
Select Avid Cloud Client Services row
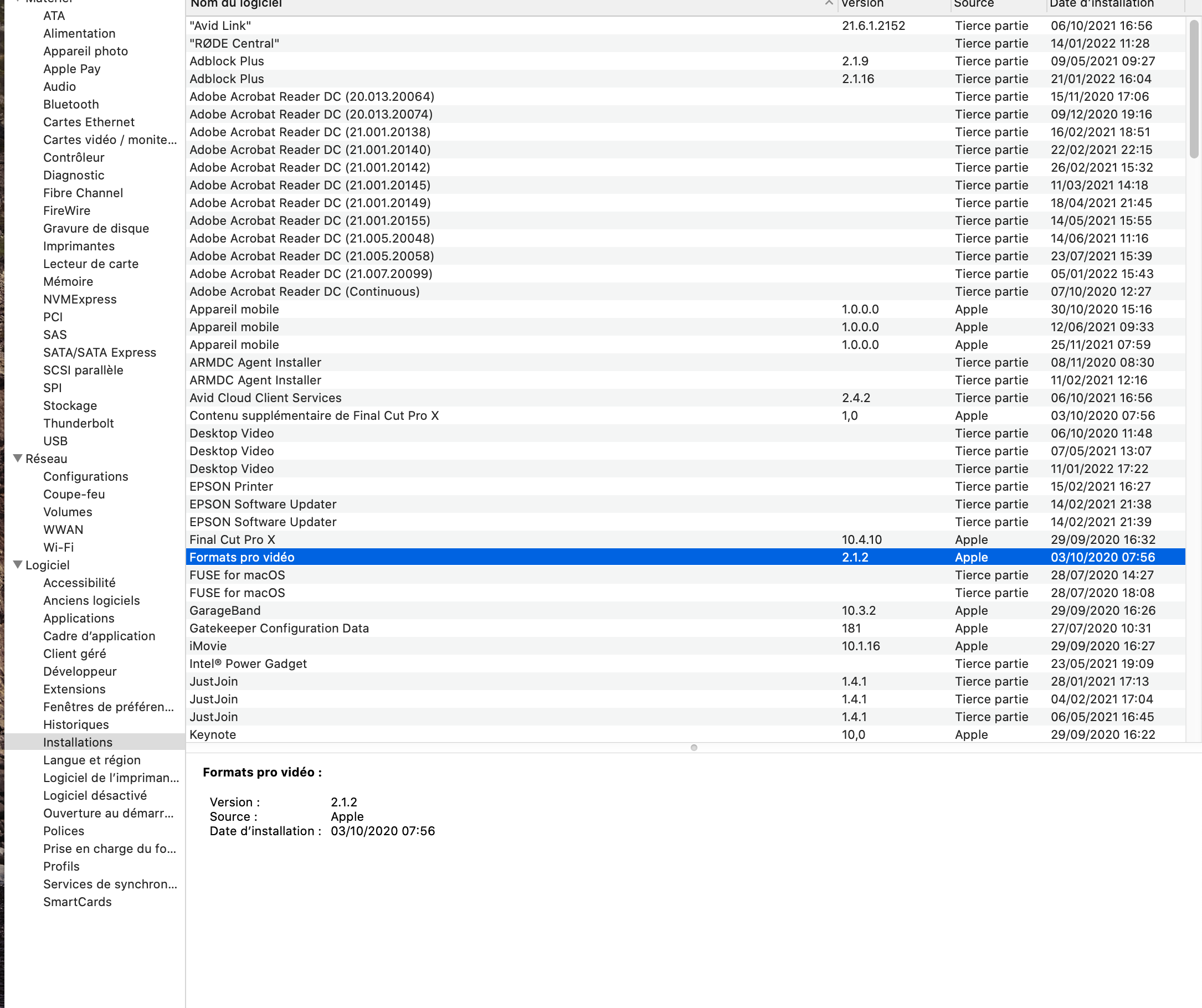[685, 398]
